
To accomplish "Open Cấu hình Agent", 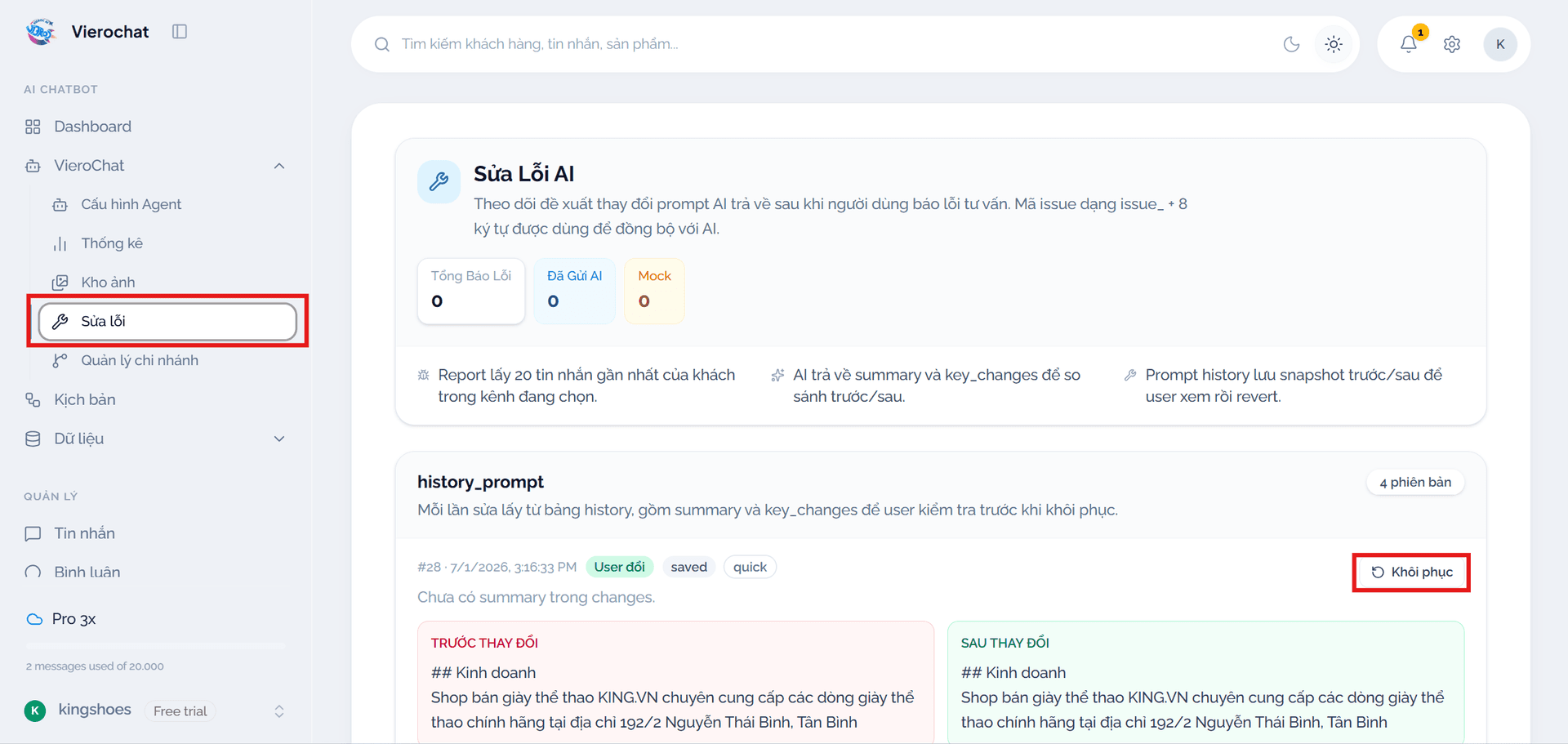I will (x=131, y=204).
